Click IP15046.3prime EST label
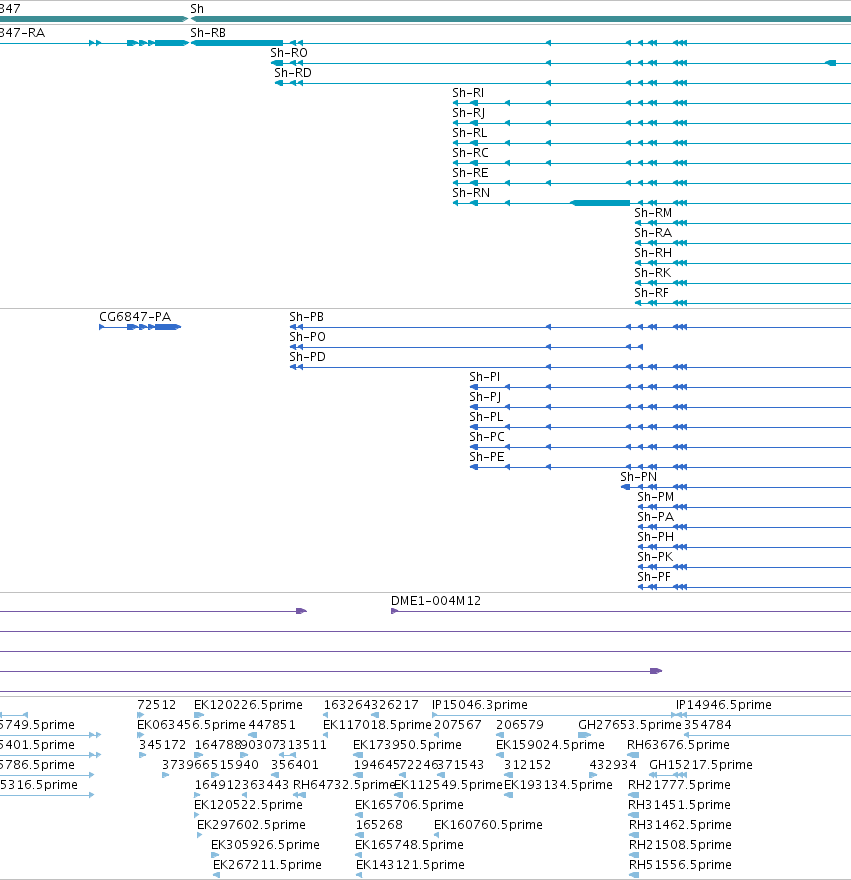Screen dimensions: 851x880 (479, 705)
